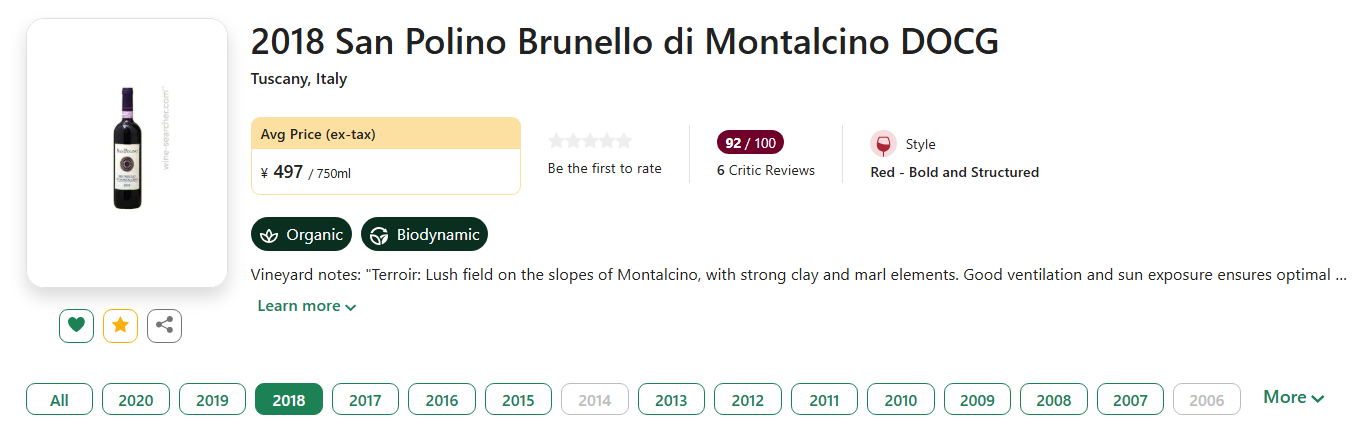Viewport: 1353px width, 433px height.
Task: Switch to the 2020 vintage
Action: (x=136, y=400)
